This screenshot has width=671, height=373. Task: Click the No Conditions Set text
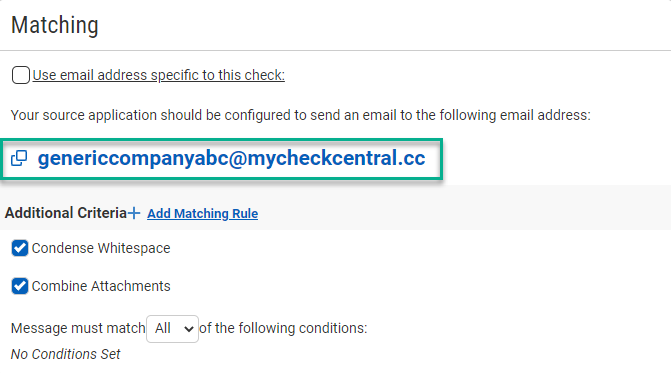pyautogui.click(x=65, y=354)
